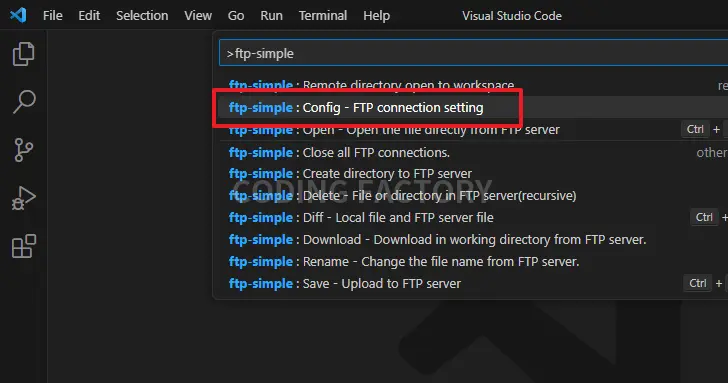Select Config - FTP connection setting command
Image resolution: width=728 pixels, height=383 pixels.
tap(470, 107)
